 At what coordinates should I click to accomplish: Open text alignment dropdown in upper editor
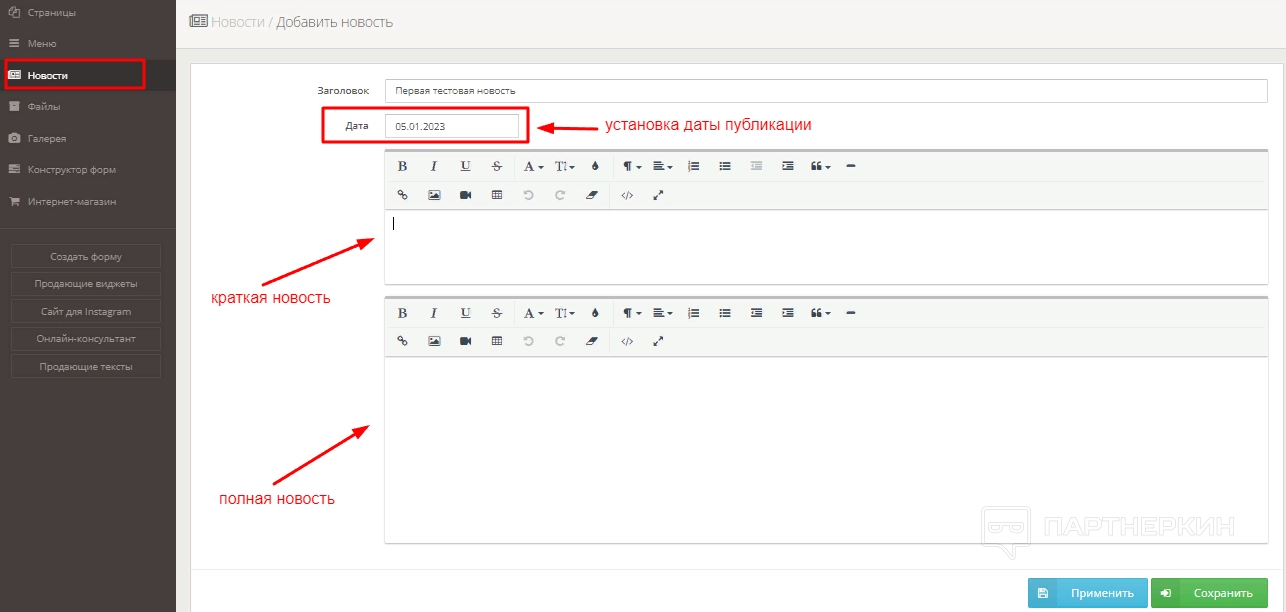[663, 166]
